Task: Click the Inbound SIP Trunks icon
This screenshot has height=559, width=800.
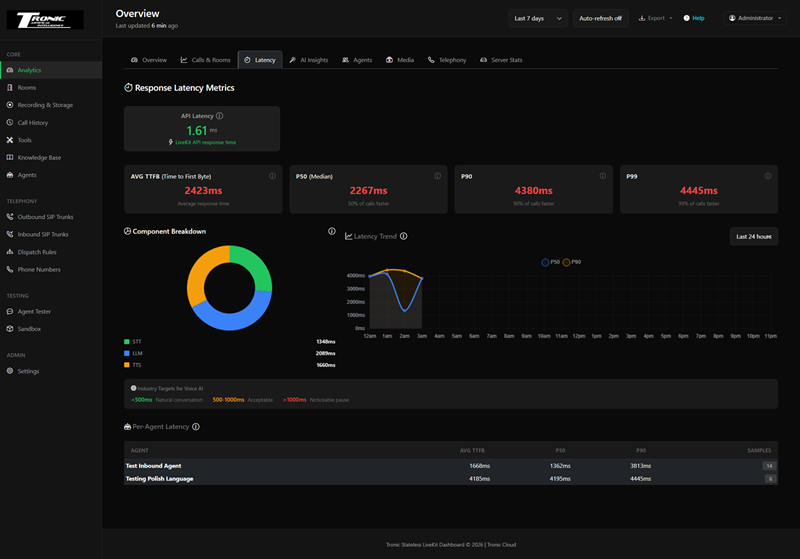Action: [10, 234]
